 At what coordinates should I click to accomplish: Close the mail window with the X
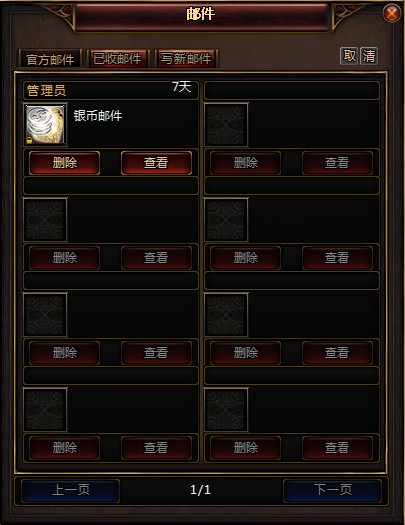click(x=391, y=13)
